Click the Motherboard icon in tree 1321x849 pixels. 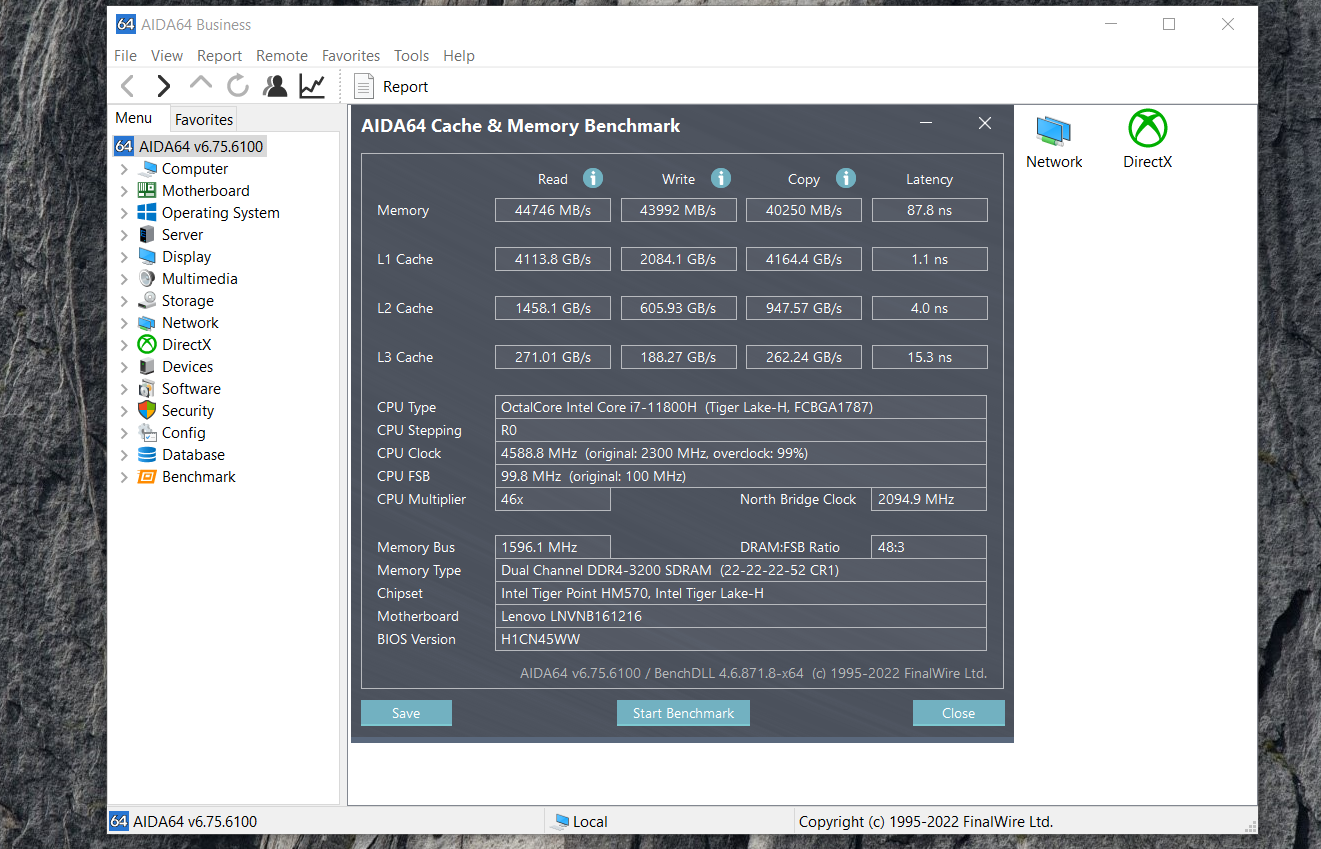coord(147,191)
